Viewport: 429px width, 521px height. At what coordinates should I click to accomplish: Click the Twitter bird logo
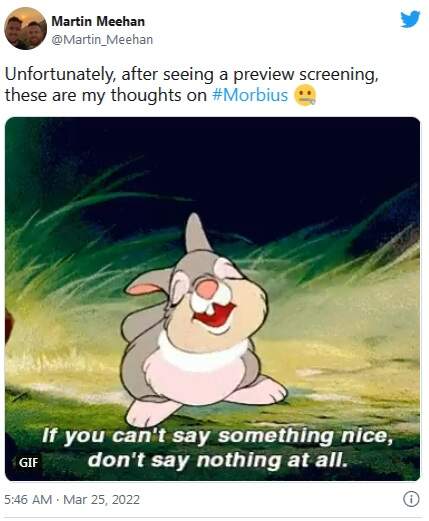[410, 19]
